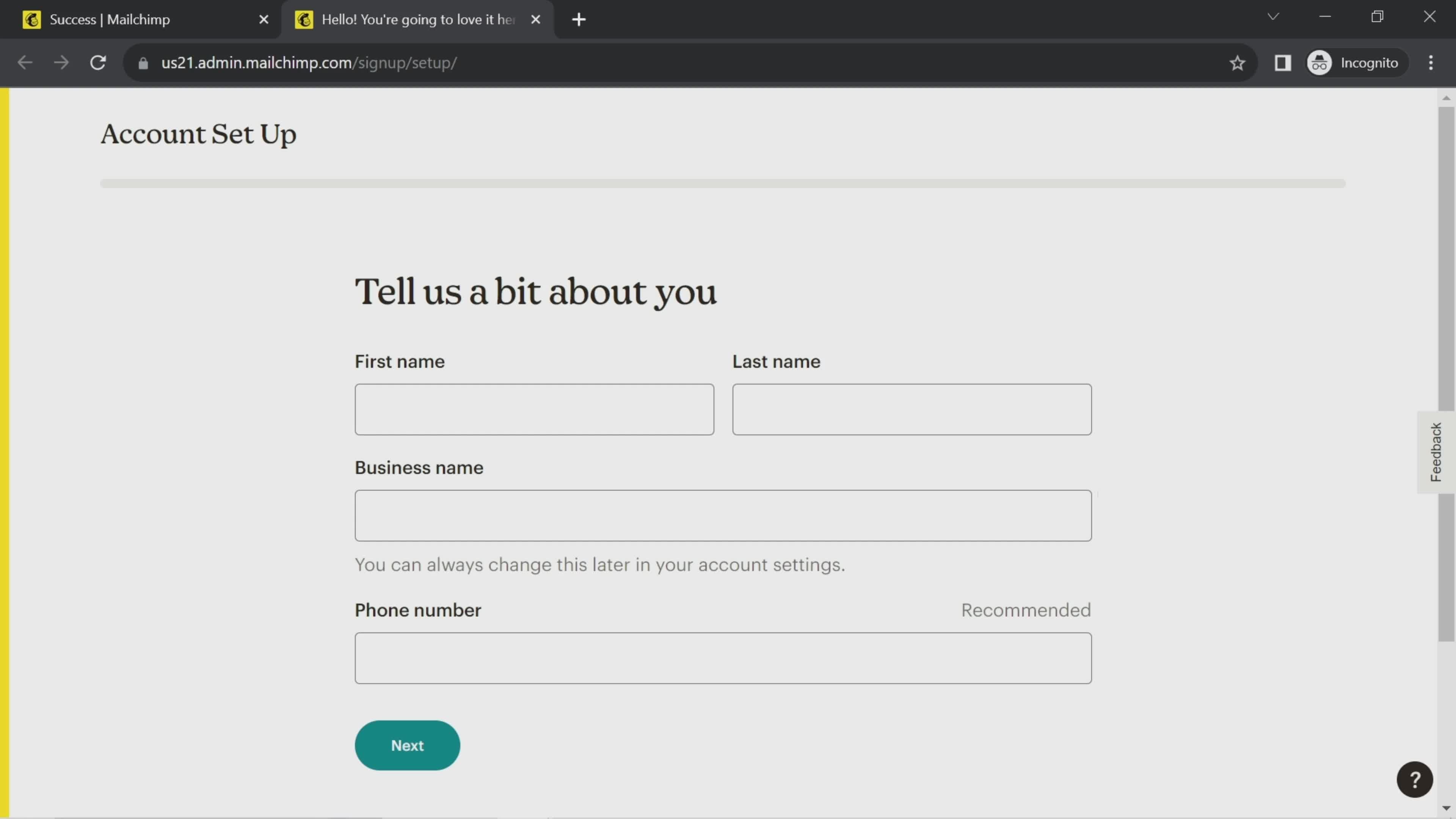Click the Phone number input field
This screenshot has height=819, width=1456.
point(723,658)
